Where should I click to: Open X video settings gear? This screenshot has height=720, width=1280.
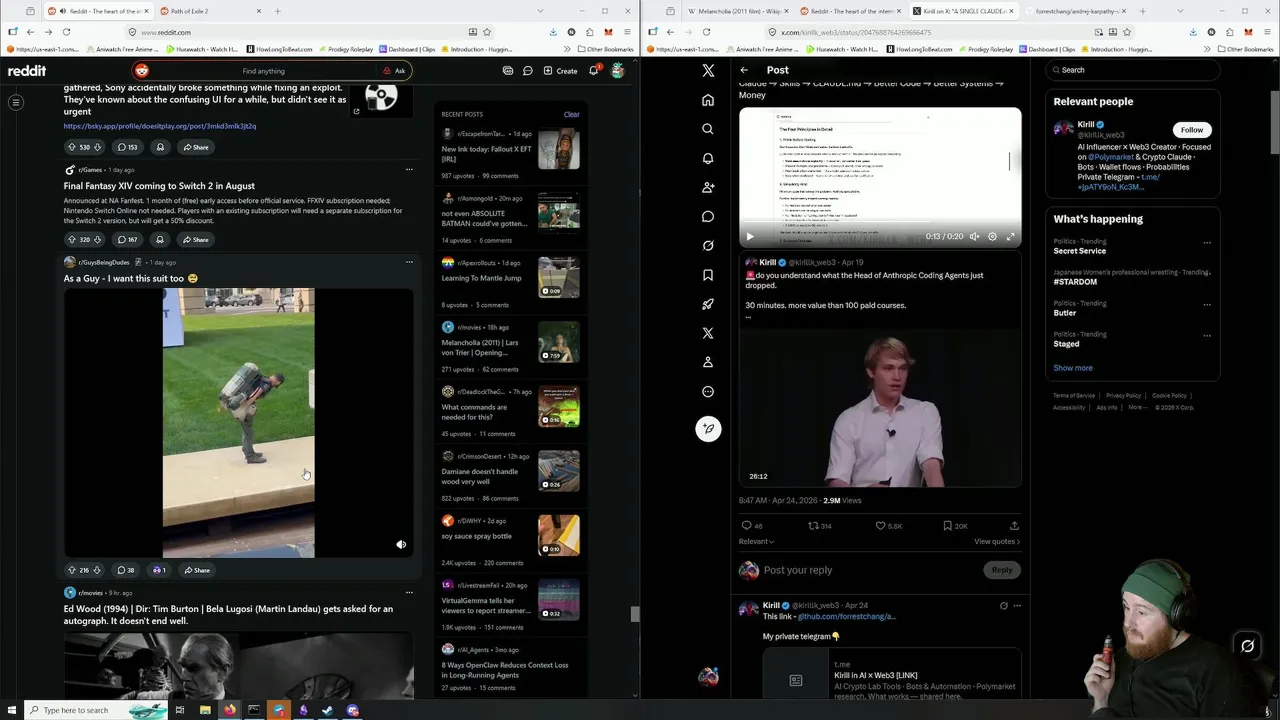(992, 237)
